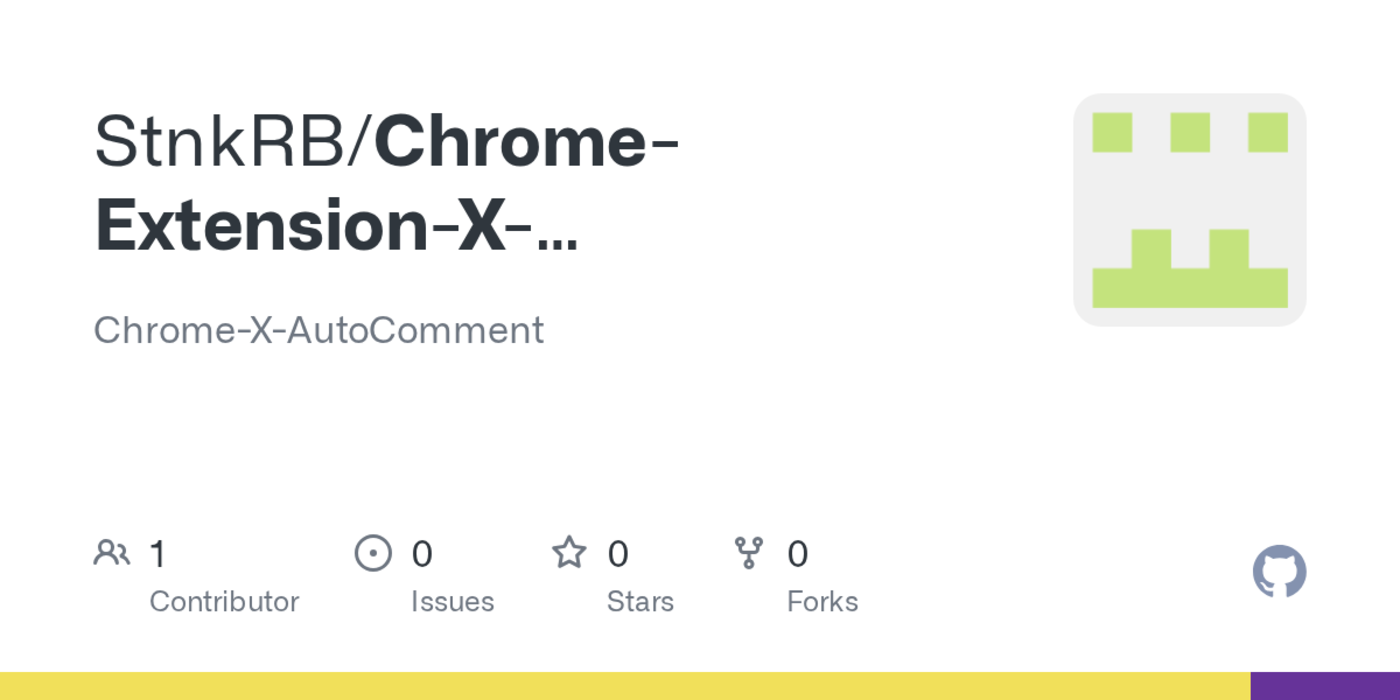1400x700 pixels.
Task: Click the GitHub Octocat logo
Action: [x=1279, y=572]
